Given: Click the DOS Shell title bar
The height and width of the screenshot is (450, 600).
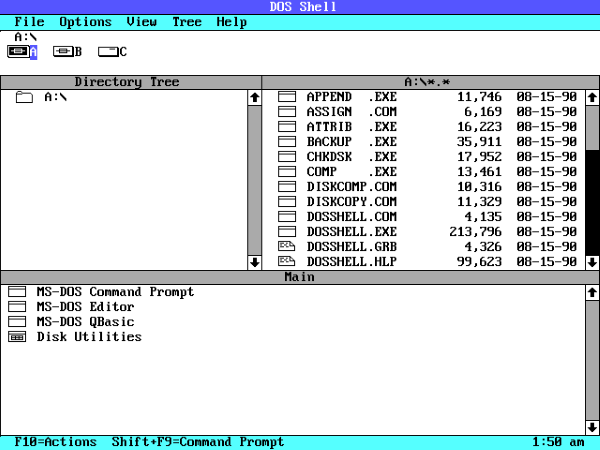Looking at the screenshot, I should (x=300, y=7).
